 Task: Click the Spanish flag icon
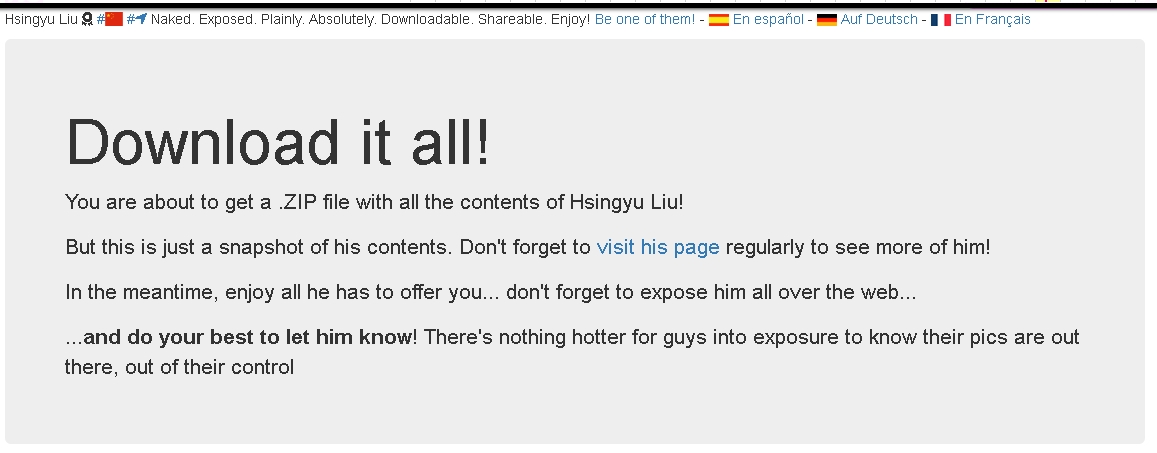click(x=719, y=20)
